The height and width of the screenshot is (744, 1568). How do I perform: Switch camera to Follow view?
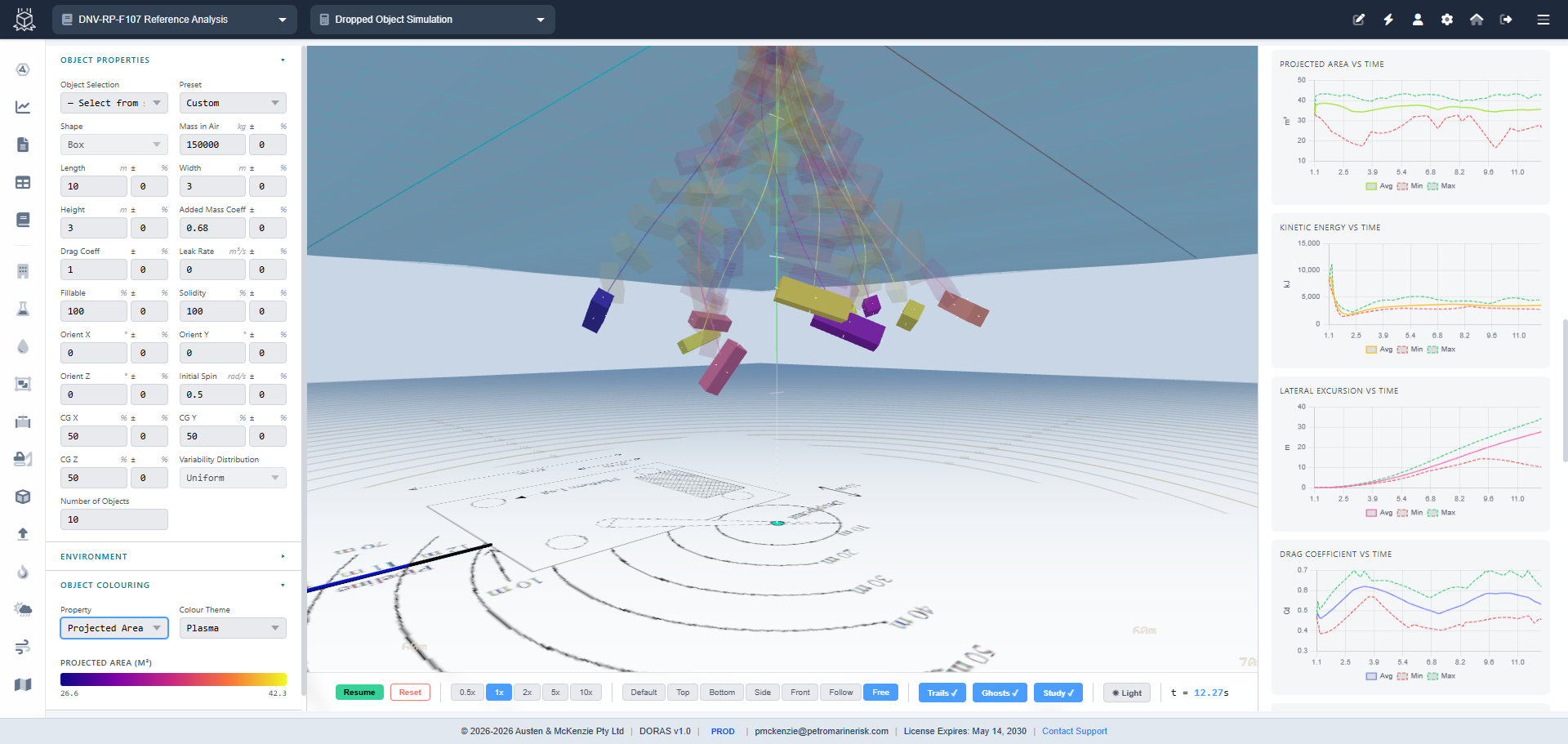(841, 693)
